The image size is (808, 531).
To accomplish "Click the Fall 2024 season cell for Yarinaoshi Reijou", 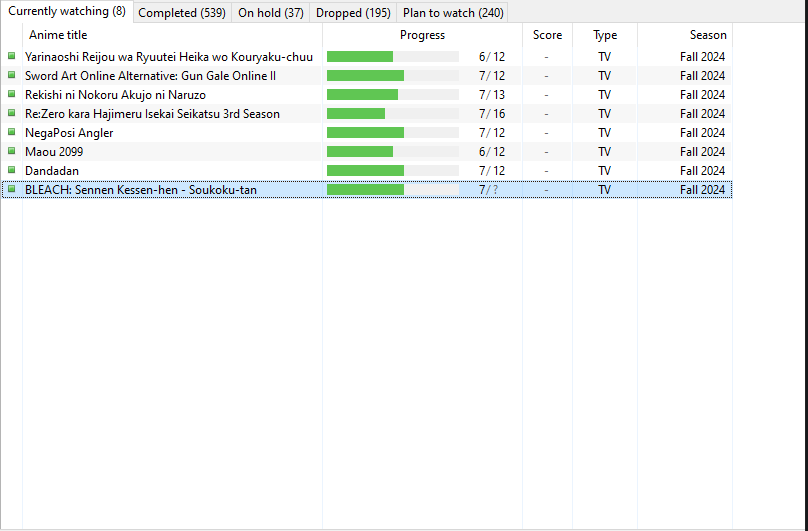I will pyautogui.click(x=702, y=57).
